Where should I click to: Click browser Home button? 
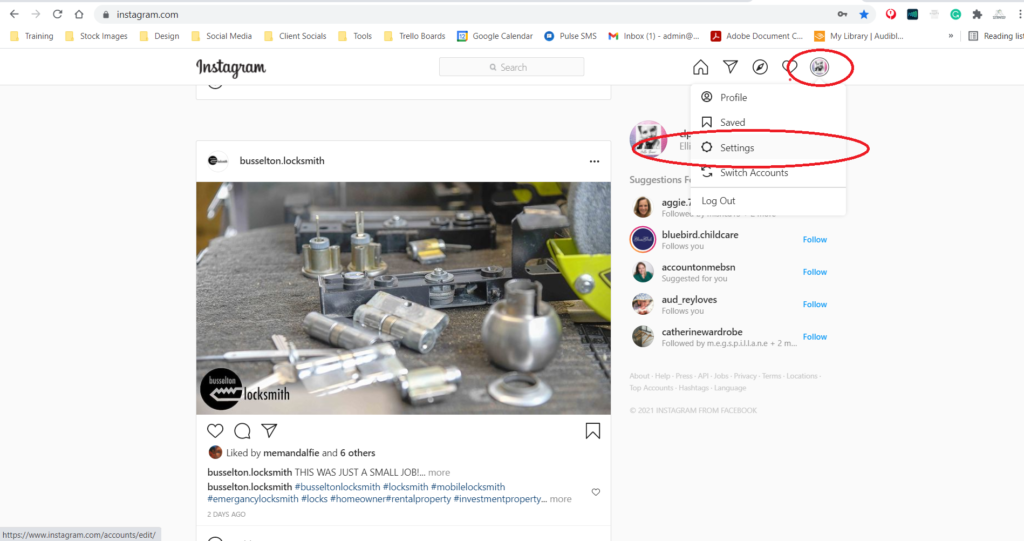tap(79, 14)
